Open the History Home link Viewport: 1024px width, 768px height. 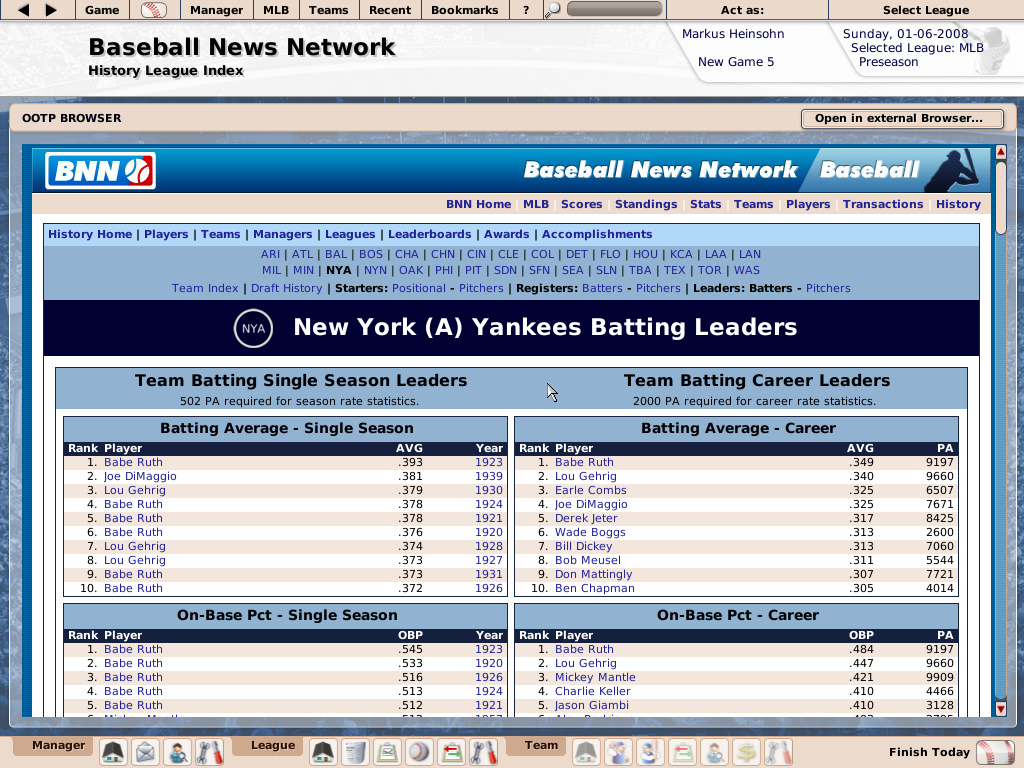pyautogui.click(x=90, y=234)
